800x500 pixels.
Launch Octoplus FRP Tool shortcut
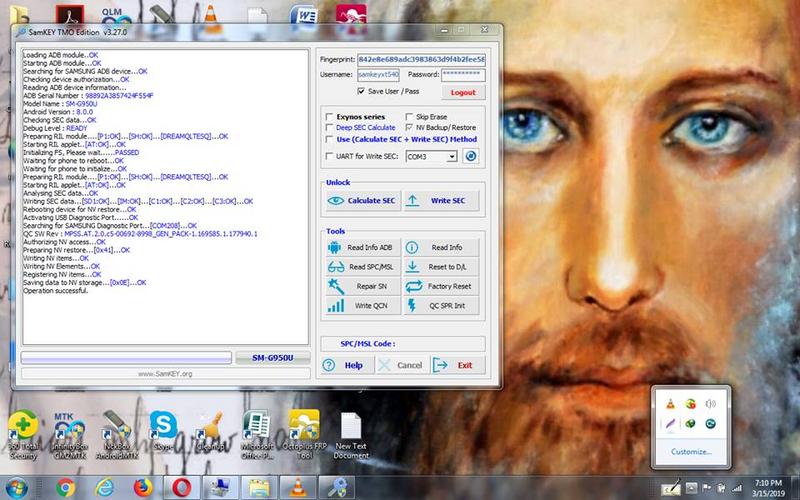(304, 435)
